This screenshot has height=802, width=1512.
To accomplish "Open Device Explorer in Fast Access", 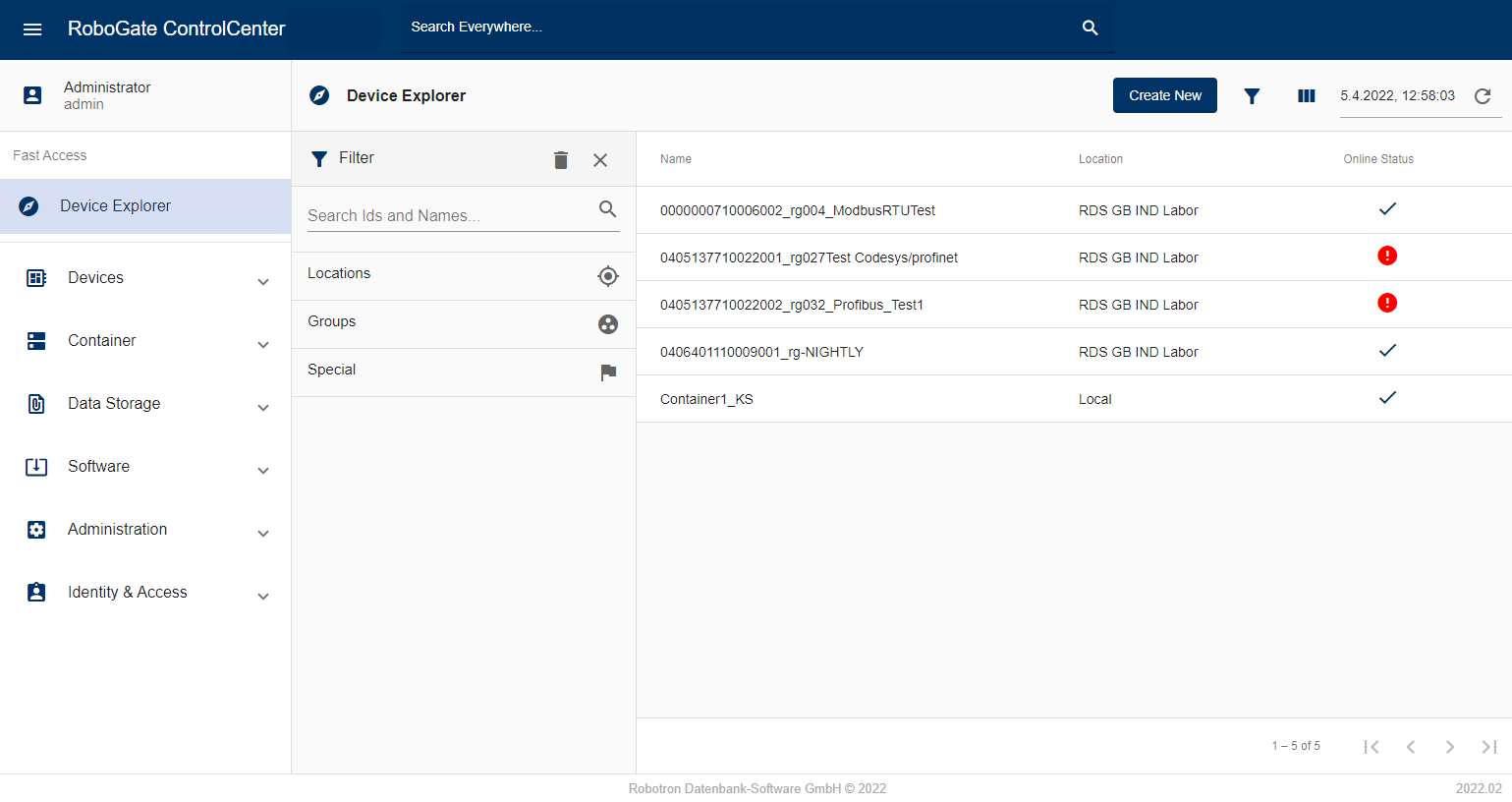I will (145, 206).
